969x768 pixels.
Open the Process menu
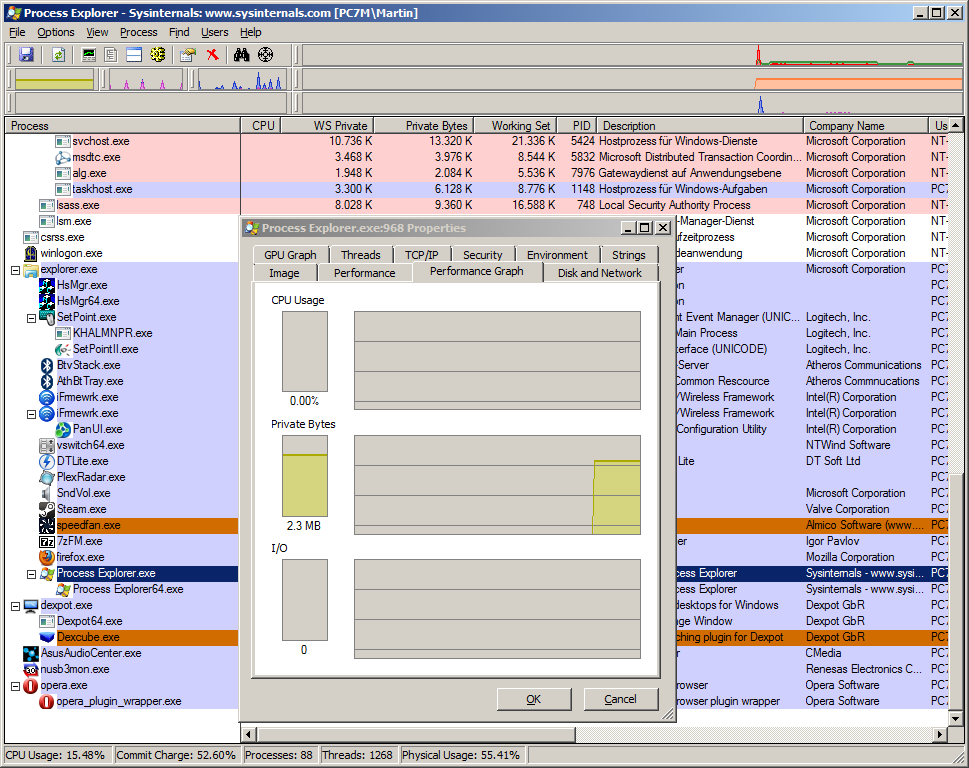(x=138, y=32)
